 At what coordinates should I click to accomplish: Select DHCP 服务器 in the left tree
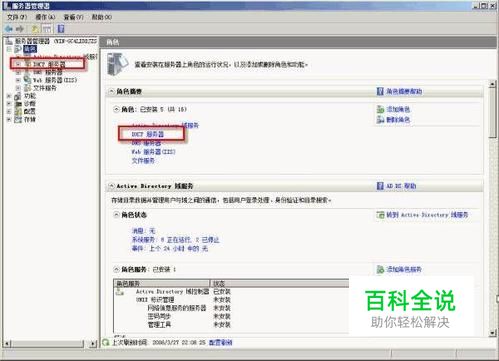(49, 64)
